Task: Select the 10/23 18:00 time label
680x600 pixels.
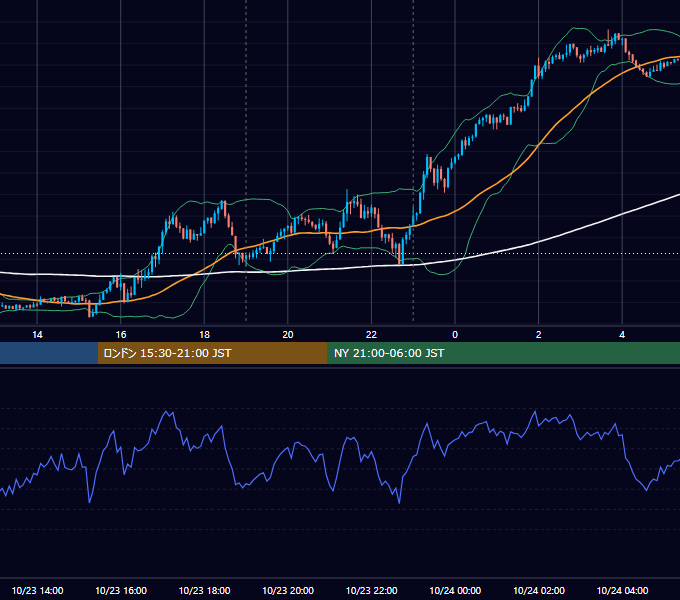Action: point(205,590)
